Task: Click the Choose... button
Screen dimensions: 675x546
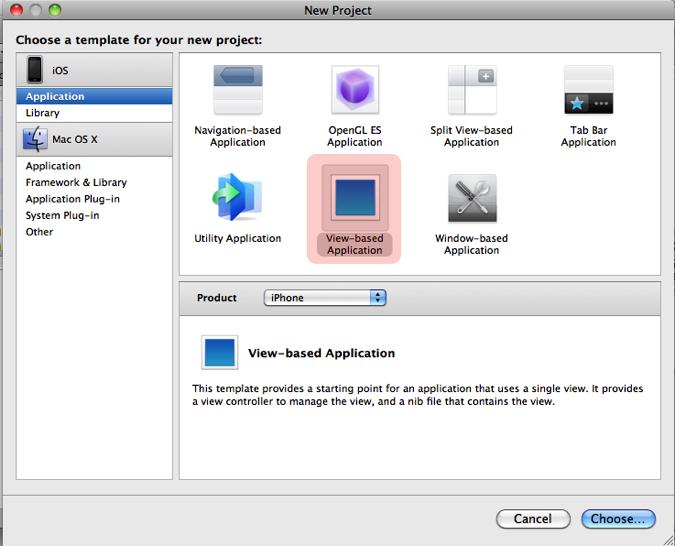Action: 618,518
